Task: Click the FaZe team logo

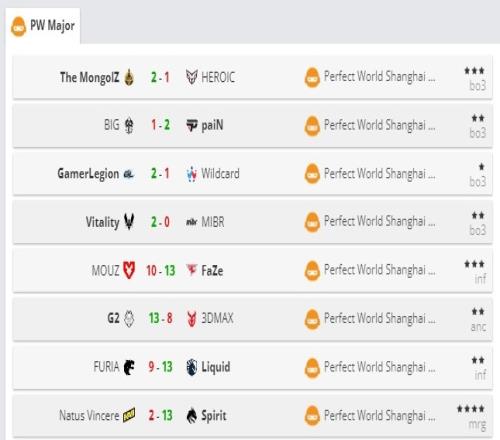Action: (192, 270)
